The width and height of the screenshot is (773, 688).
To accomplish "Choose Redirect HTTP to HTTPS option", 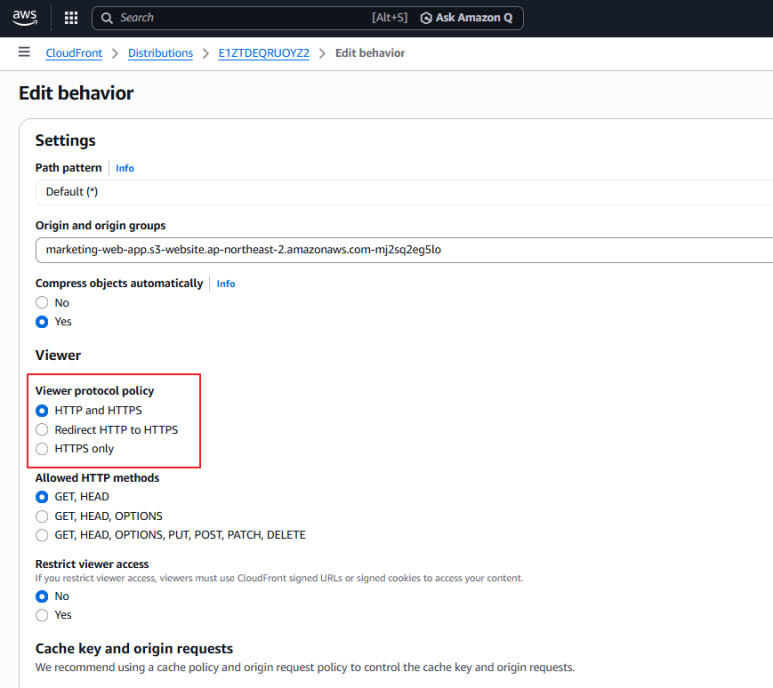I will [42, 430].
